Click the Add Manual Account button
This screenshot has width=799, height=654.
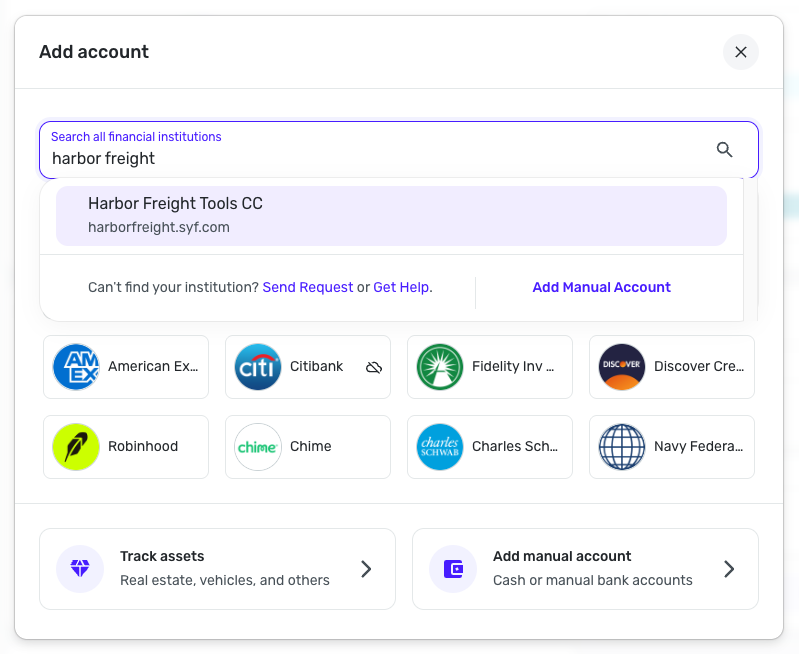(601, 287)
